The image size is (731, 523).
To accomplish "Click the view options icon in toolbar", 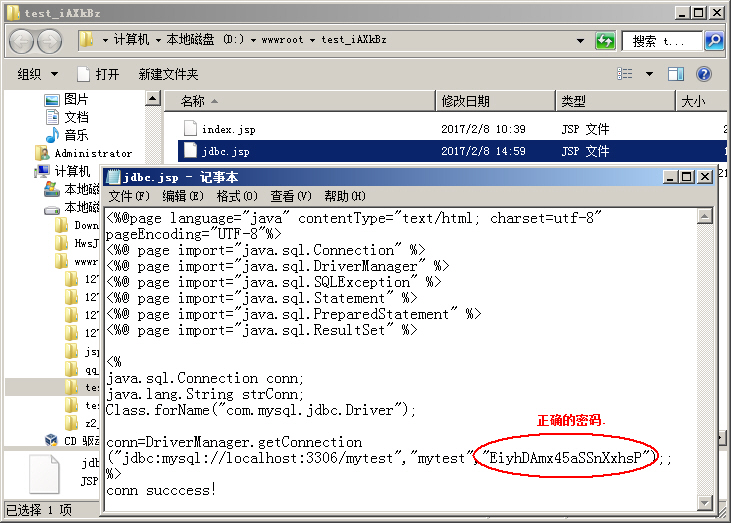I will coord(625,74).
